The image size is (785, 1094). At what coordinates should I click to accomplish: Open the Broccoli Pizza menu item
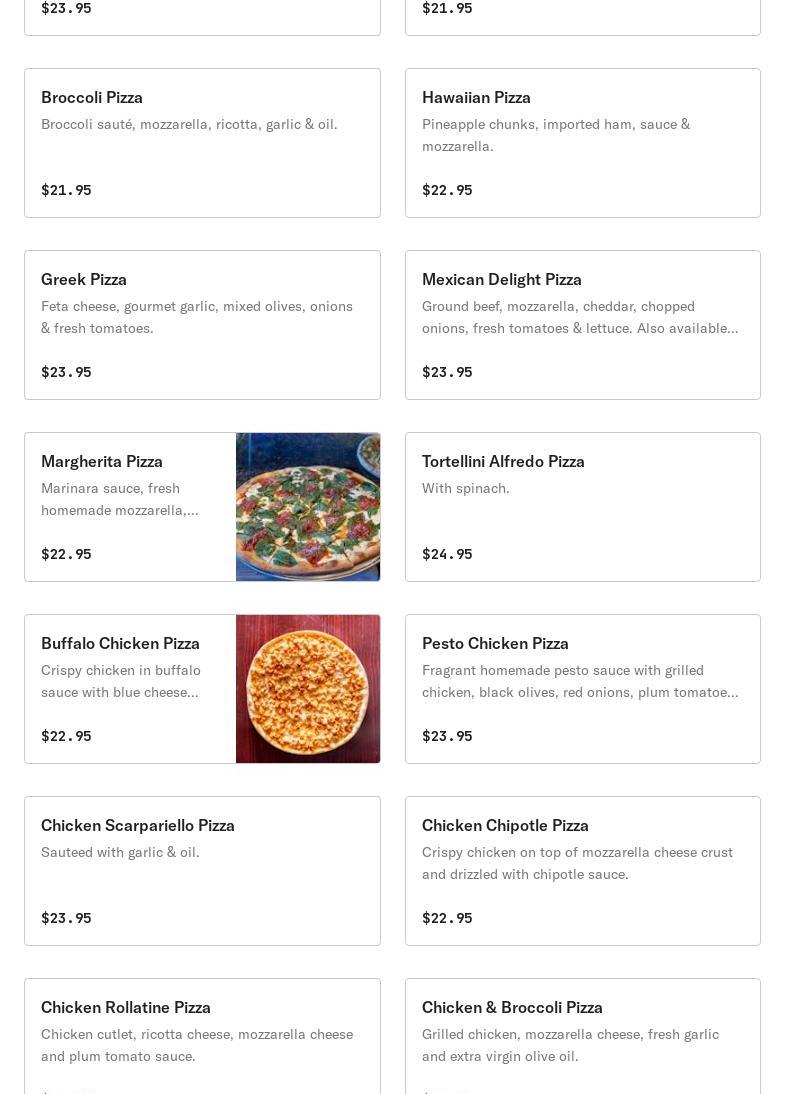202,143
